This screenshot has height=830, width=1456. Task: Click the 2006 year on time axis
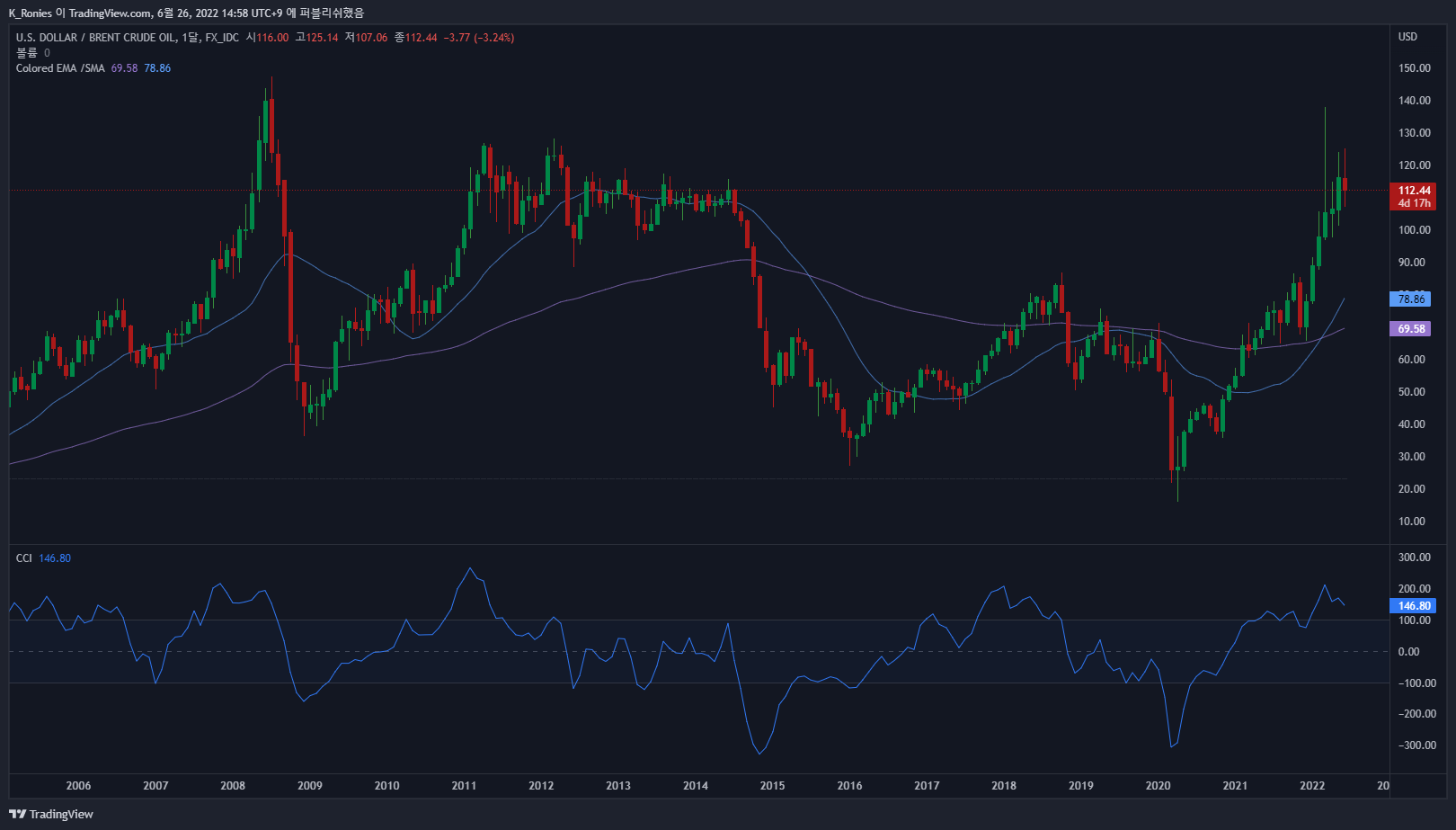click(78, 786)
